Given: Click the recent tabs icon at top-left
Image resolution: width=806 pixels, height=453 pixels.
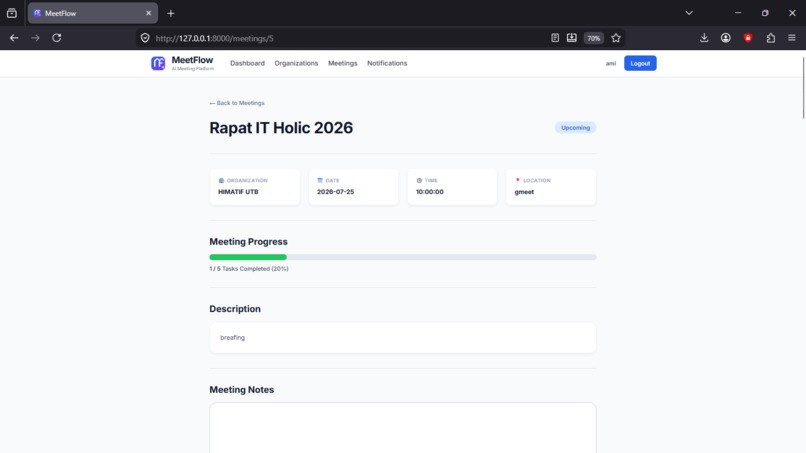Looking at the screenshot, I should 12,13.
